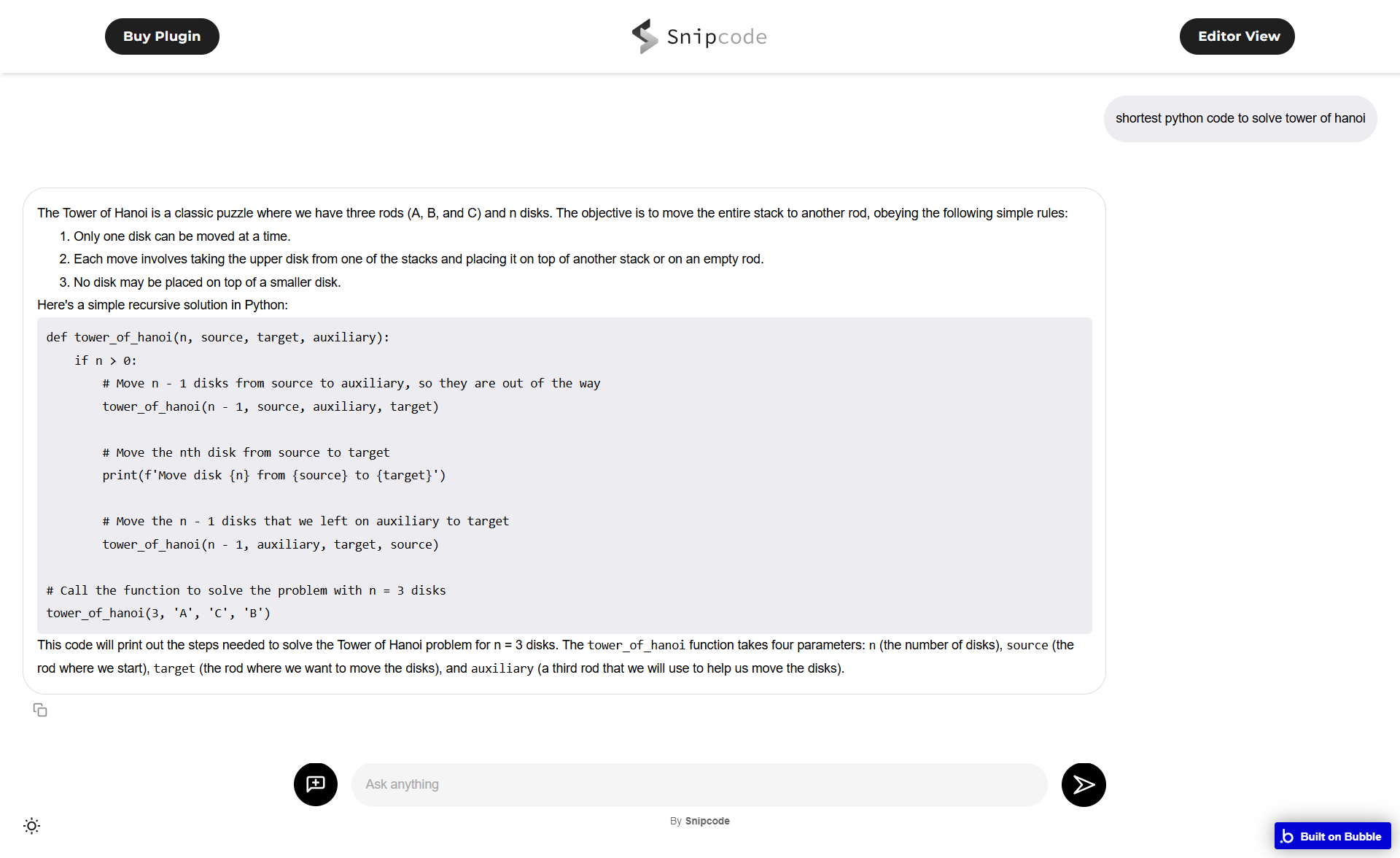
Task: Click the Bubble logo icon in badge
Action: click(1287, 836)
